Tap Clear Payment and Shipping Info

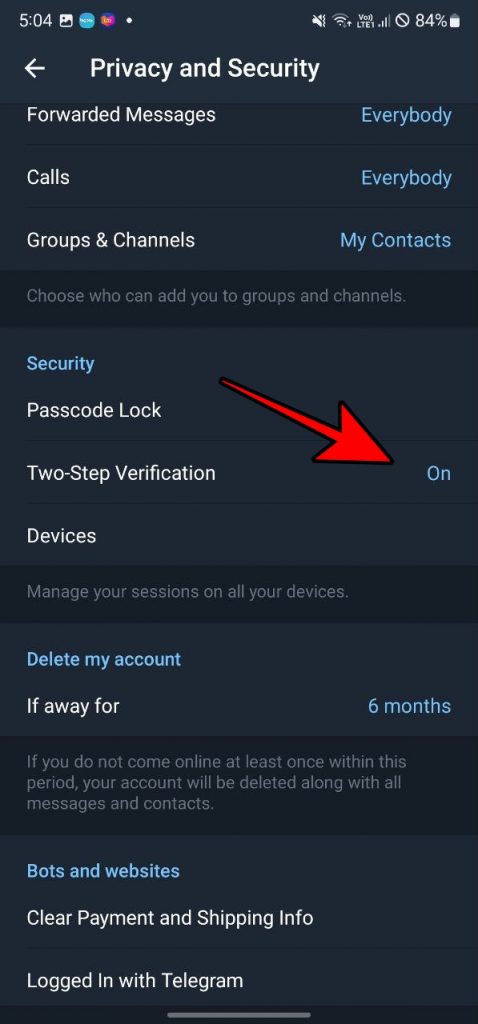[239, 918]
